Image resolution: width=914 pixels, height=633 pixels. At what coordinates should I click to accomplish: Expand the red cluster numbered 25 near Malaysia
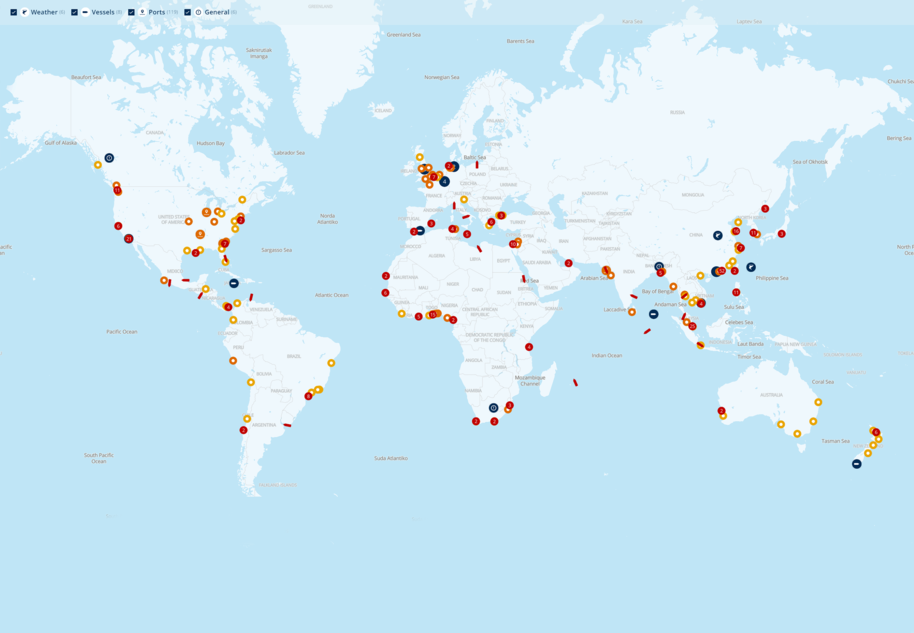(692, 326)
